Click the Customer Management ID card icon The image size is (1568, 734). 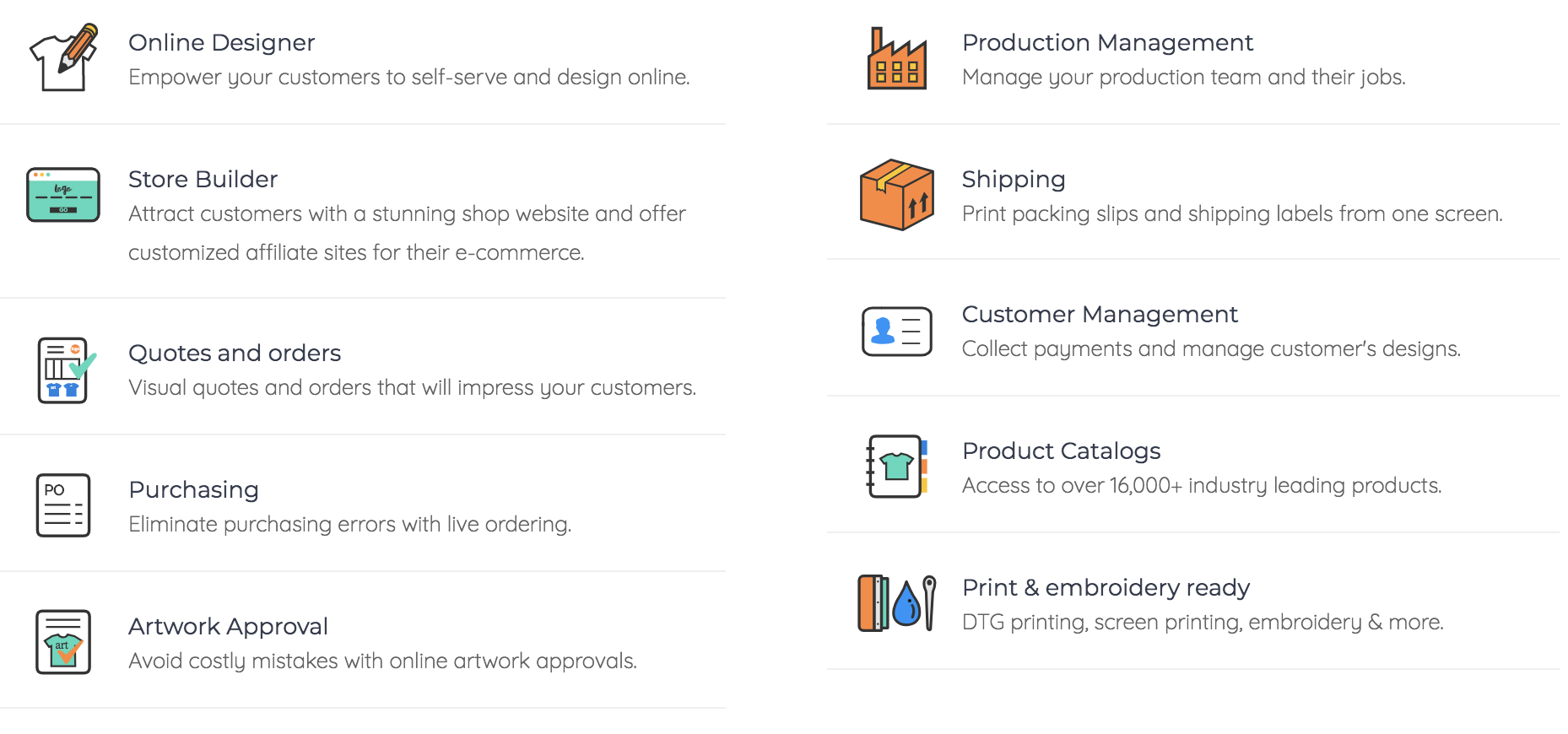(x=896, y=332)
